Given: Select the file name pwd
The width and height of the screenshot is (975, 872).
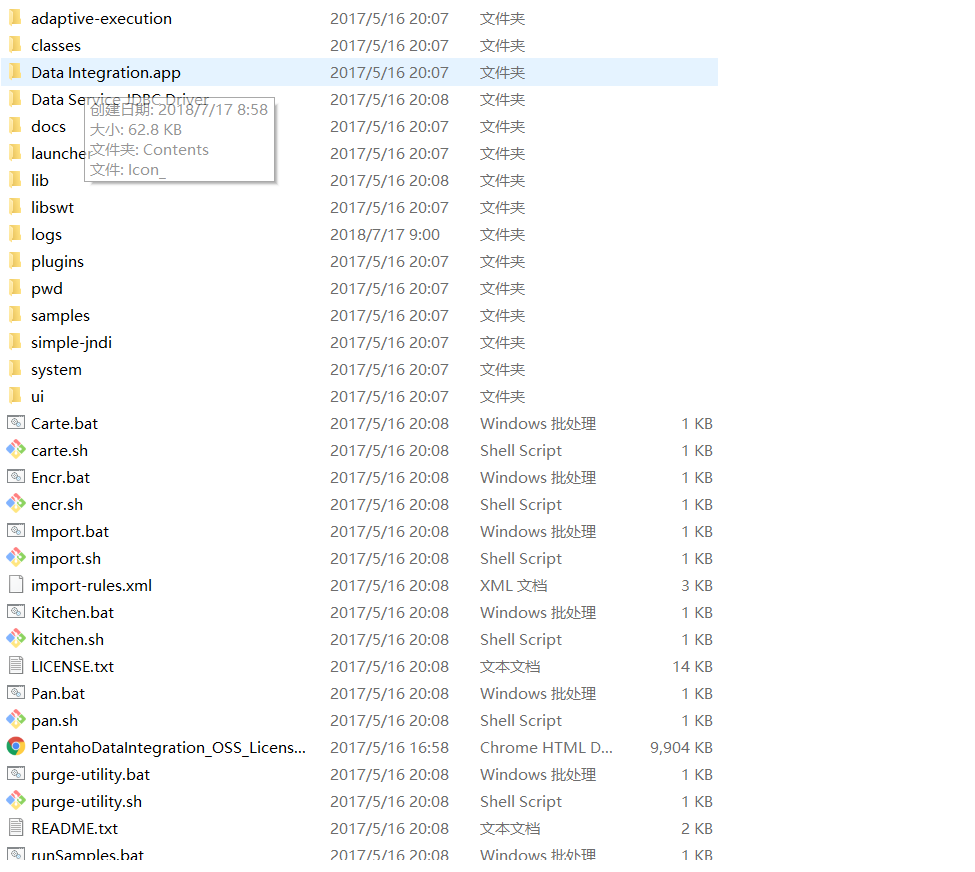Looking at the screenshot, I should point(47,289).
